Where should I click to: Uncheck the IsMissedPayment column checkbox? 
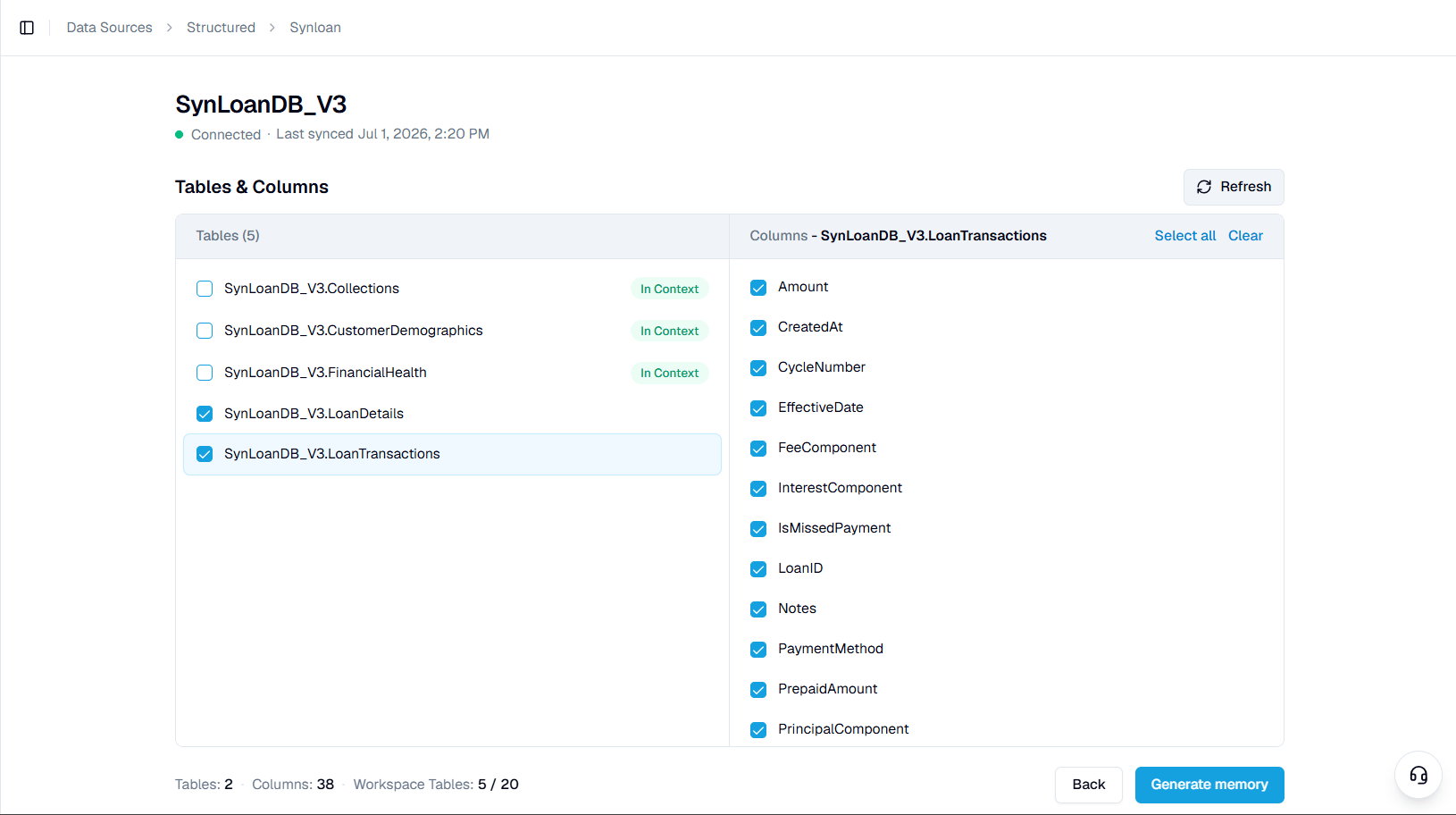758,529
